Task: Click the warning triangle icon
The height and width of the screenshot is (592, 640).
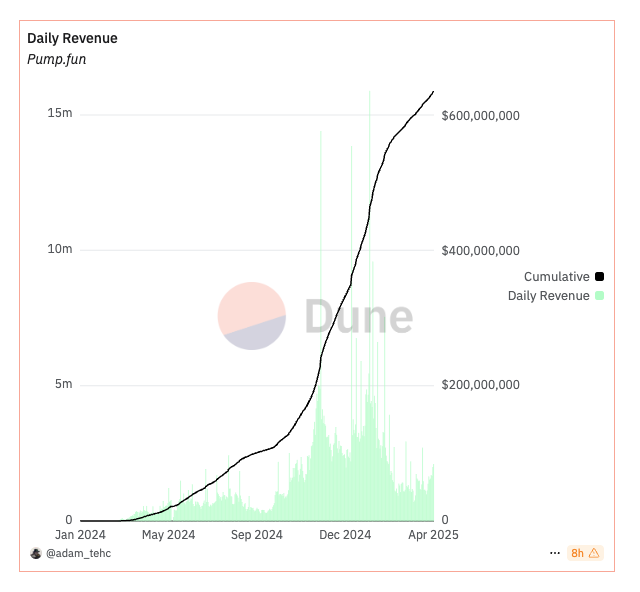Action: coord(594,553)
